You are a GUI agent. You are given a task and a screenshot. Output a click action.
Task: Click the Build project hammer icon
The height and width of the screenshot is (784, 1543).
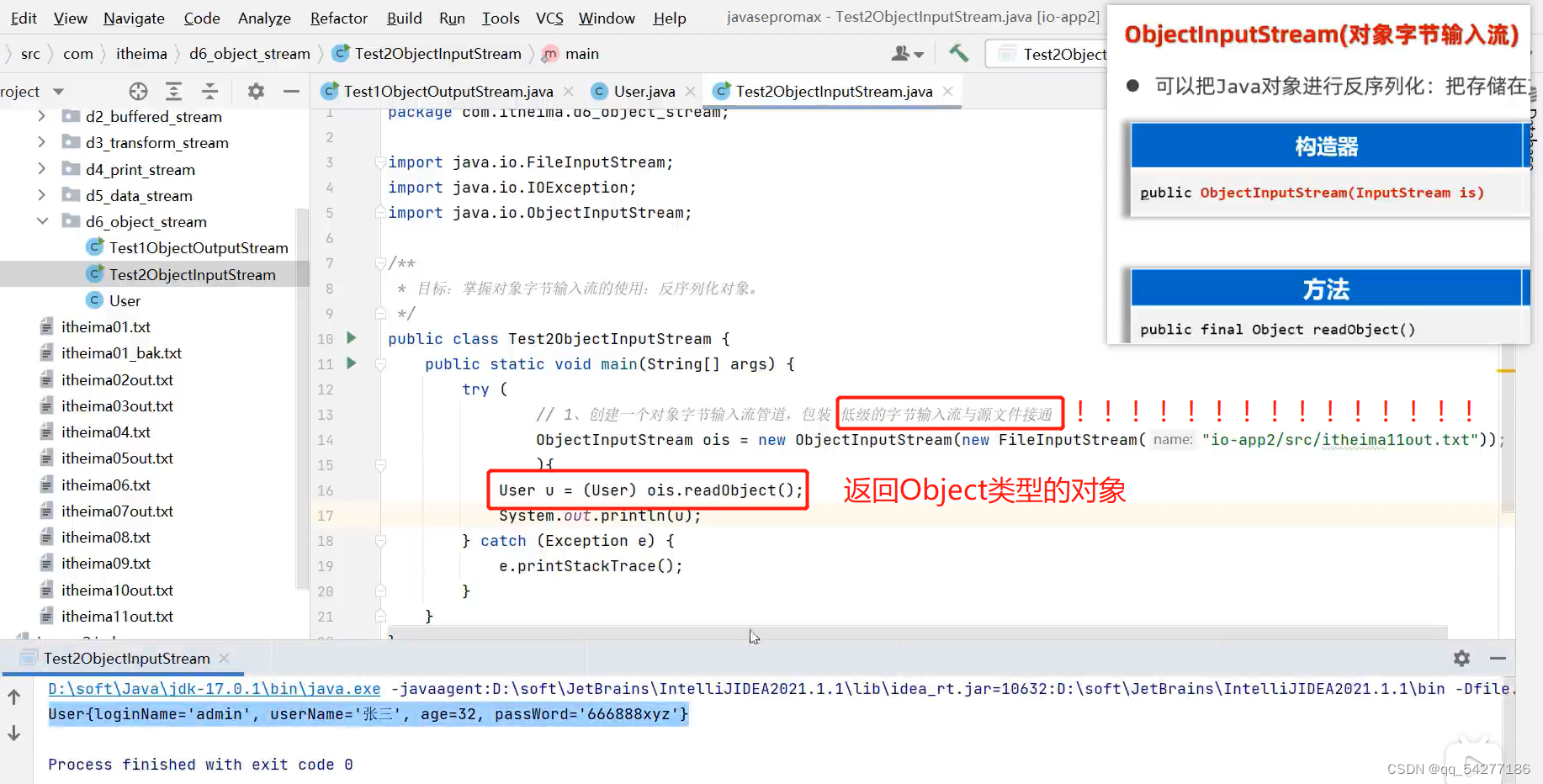point(958,54)
